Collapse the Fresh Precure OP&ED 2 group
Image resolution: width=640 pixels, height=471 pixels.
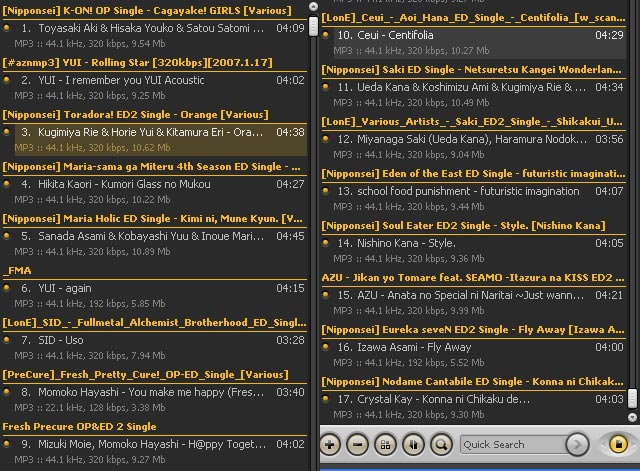(x=154, y=427)
